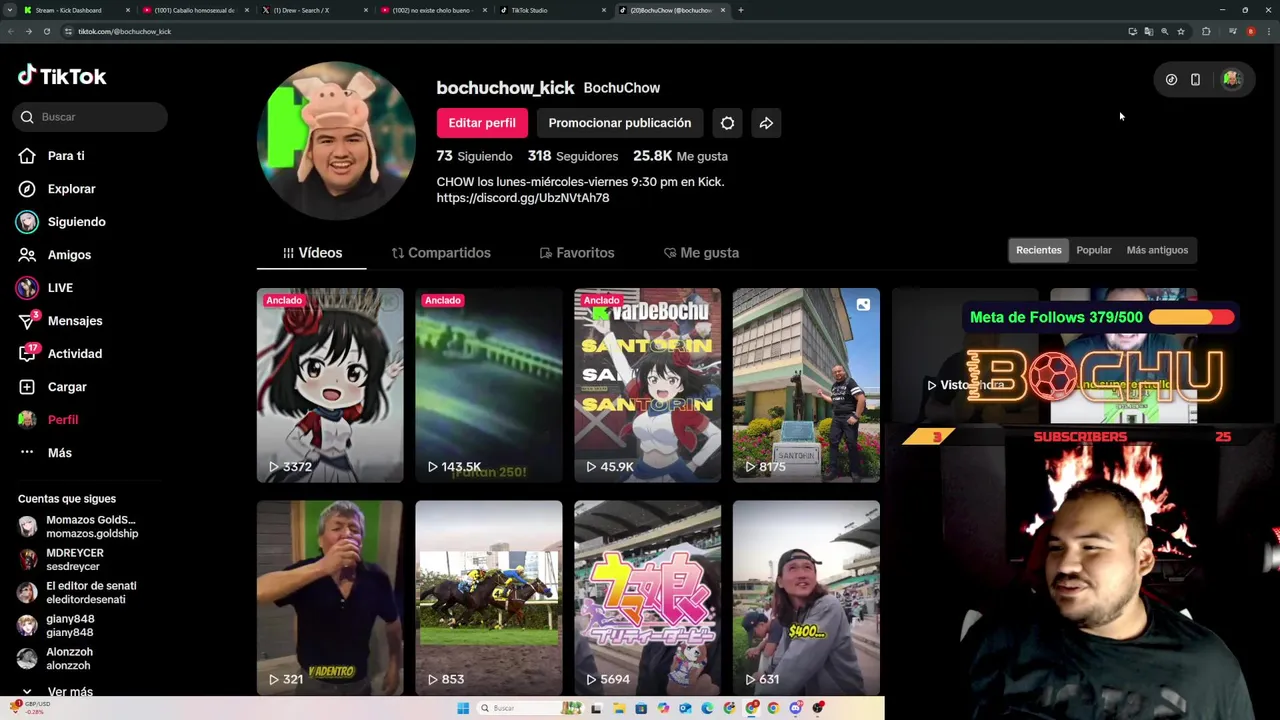Open the LIVE section
This screenshot has width=1280, height=720.
[46, 288]
